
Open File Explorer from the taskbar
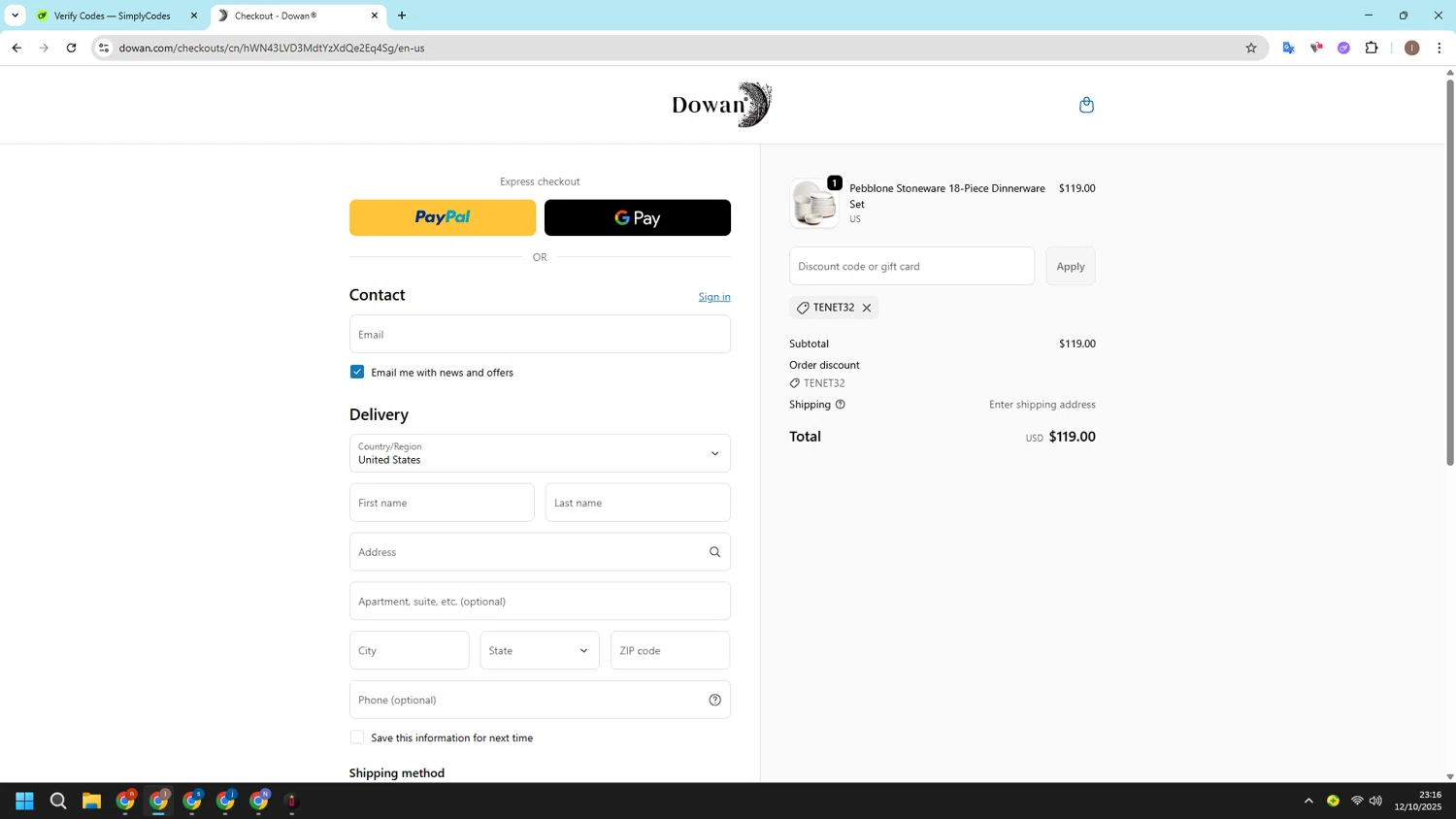point(91,801)
